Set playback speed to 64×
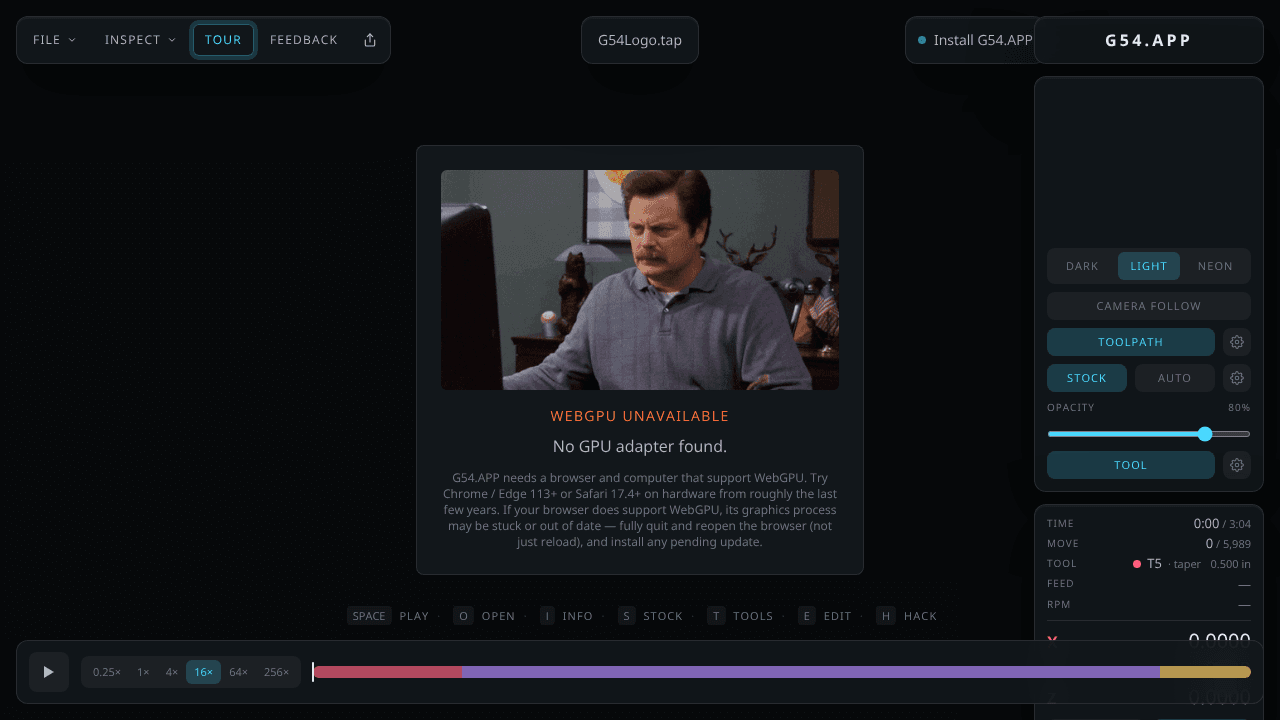Viewport: 1280px width, 720px height. [238, 672]
